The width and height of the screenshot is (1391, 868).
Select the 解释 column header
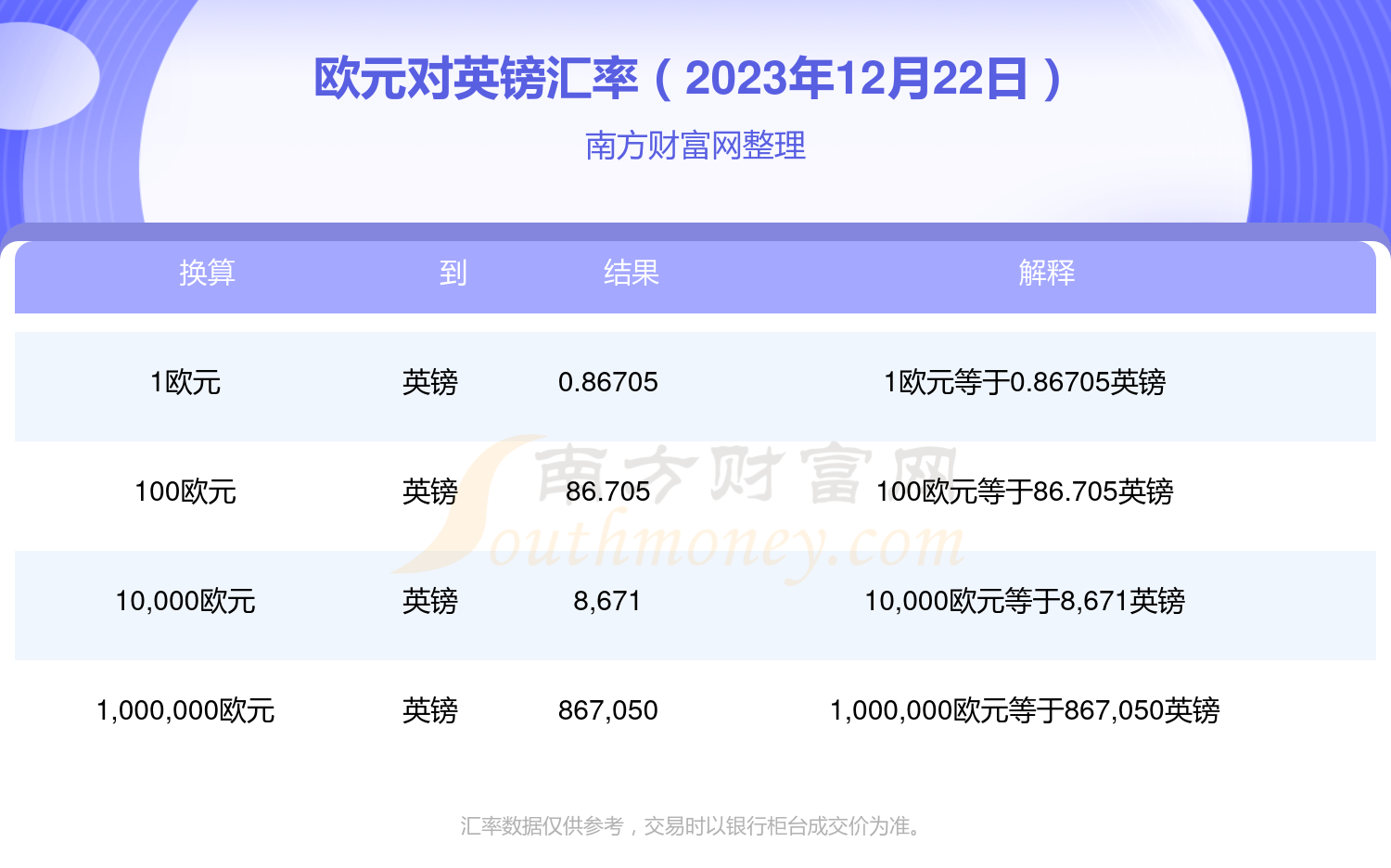pyautogui.click(x=1047, y=273)
